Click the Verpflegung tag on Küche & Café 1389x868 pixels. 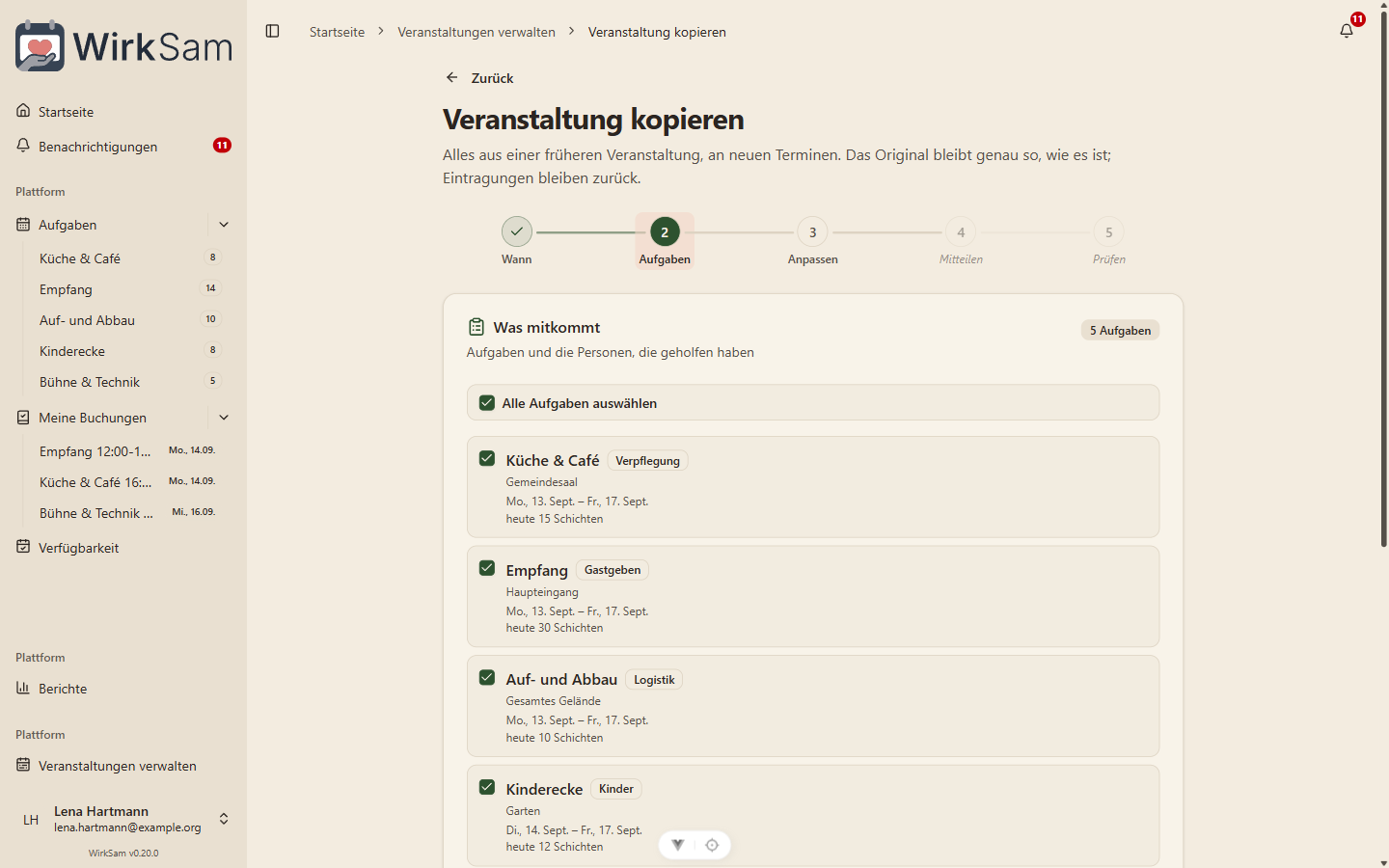(648, 461)
